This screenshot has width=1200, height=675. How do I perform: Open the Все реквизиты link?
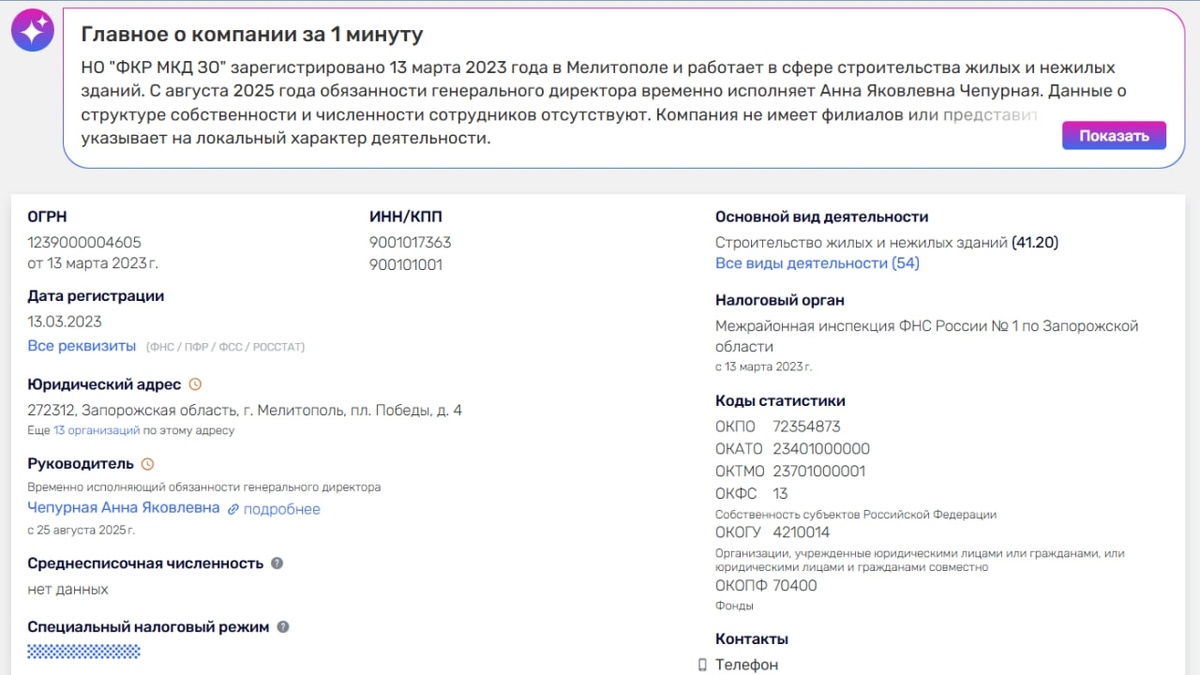coord(82,346)
